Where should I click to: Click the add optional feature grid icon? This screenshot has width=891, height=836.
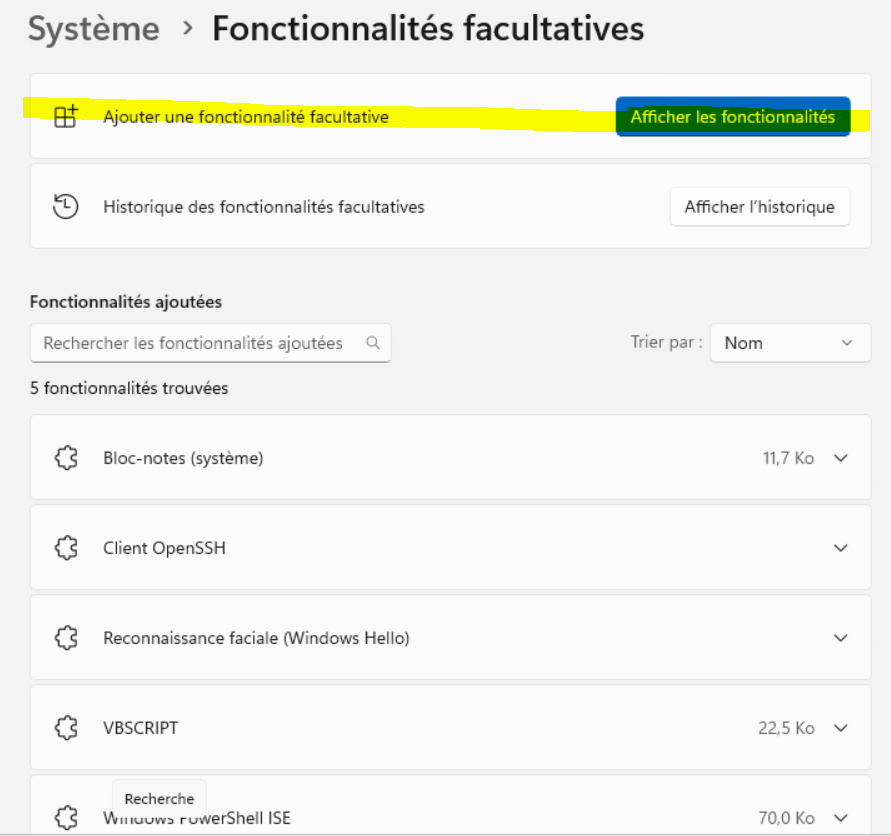66,117
